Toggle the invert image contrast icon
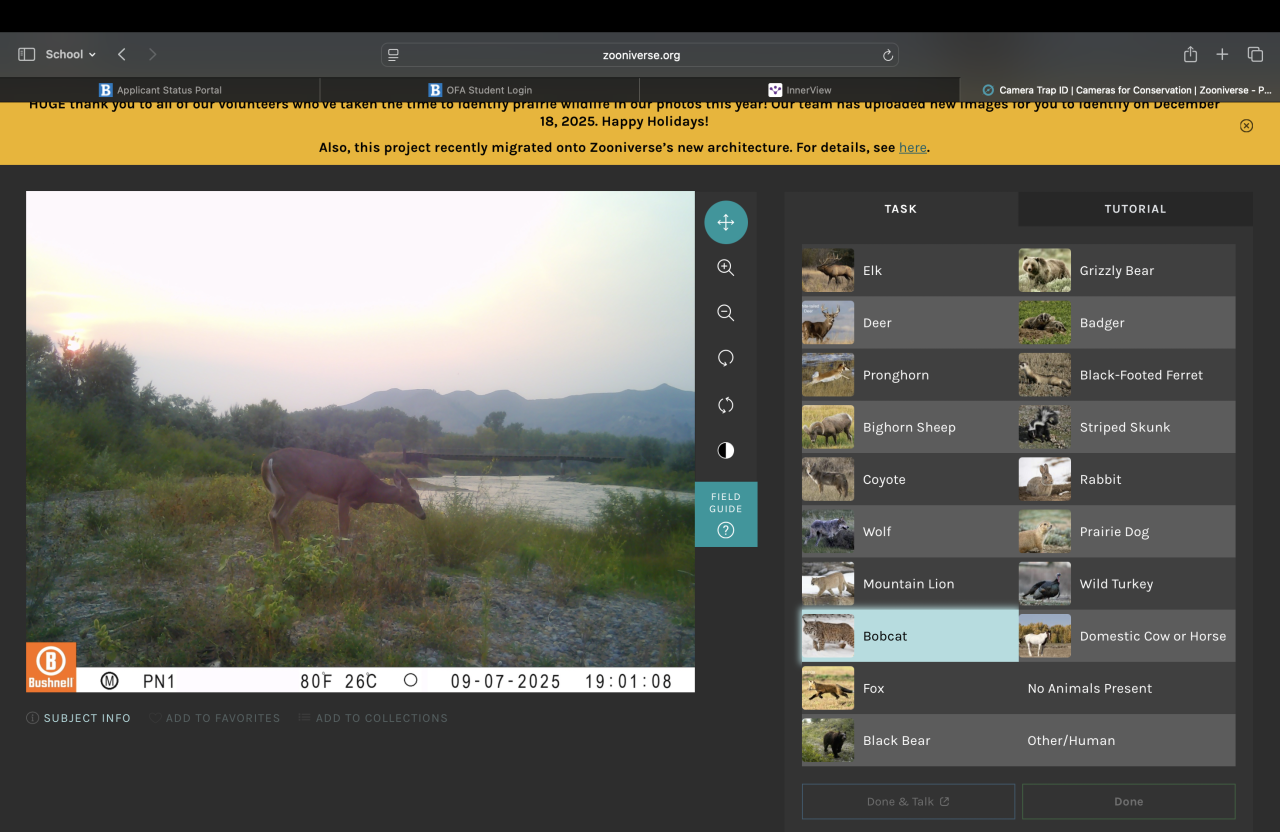This screenshot has height=832, width=1280. [726, 450]
